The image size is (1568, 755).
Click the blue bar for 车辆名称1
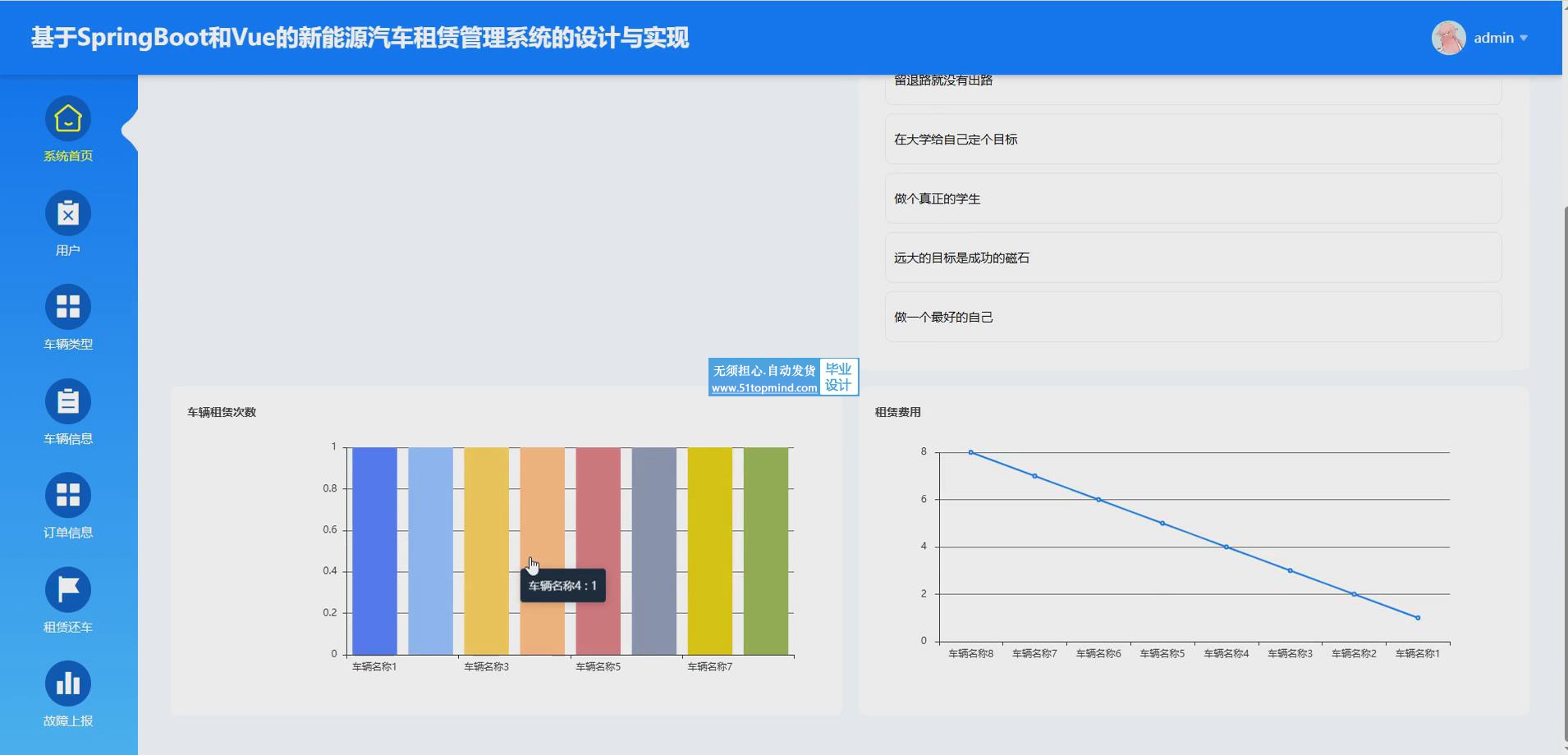(374, 550)
